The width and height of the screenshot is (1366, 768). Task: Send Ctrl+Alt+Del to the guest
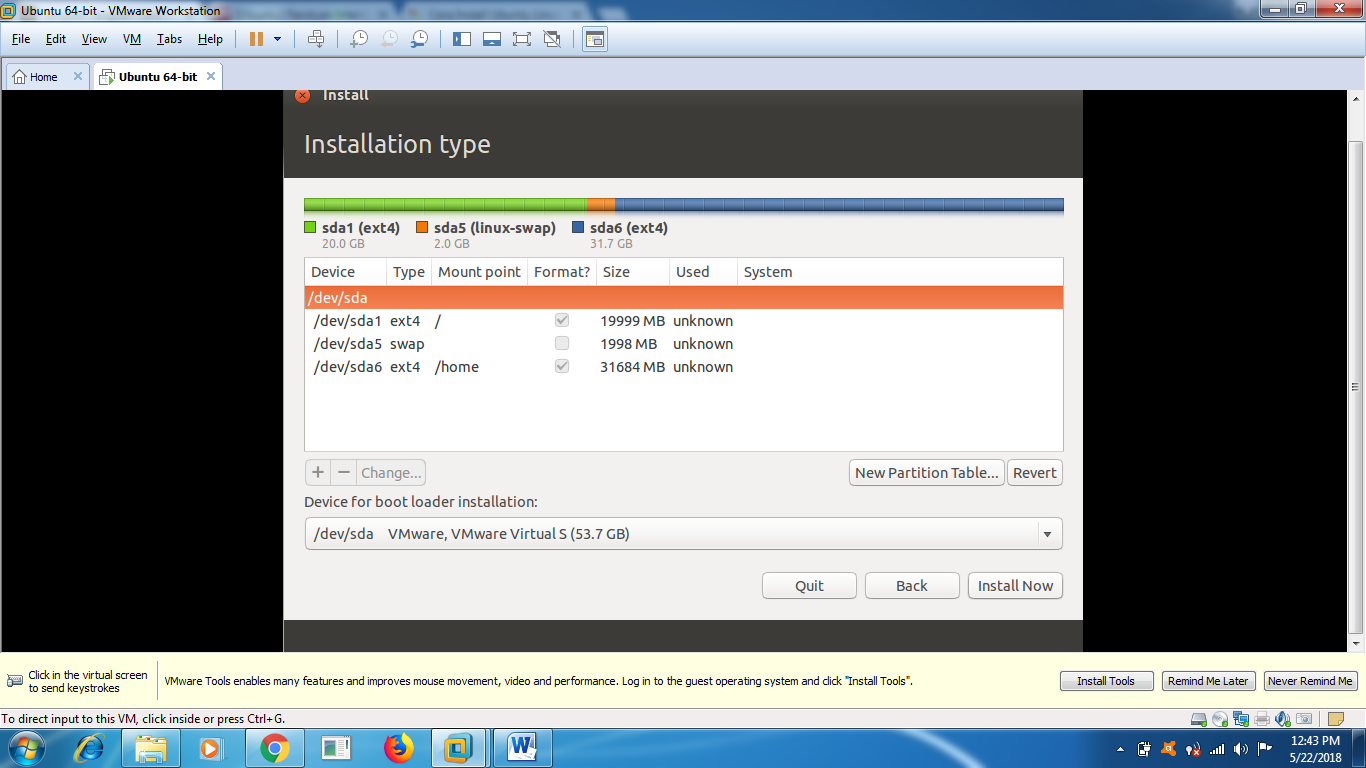tap(316, 38)
